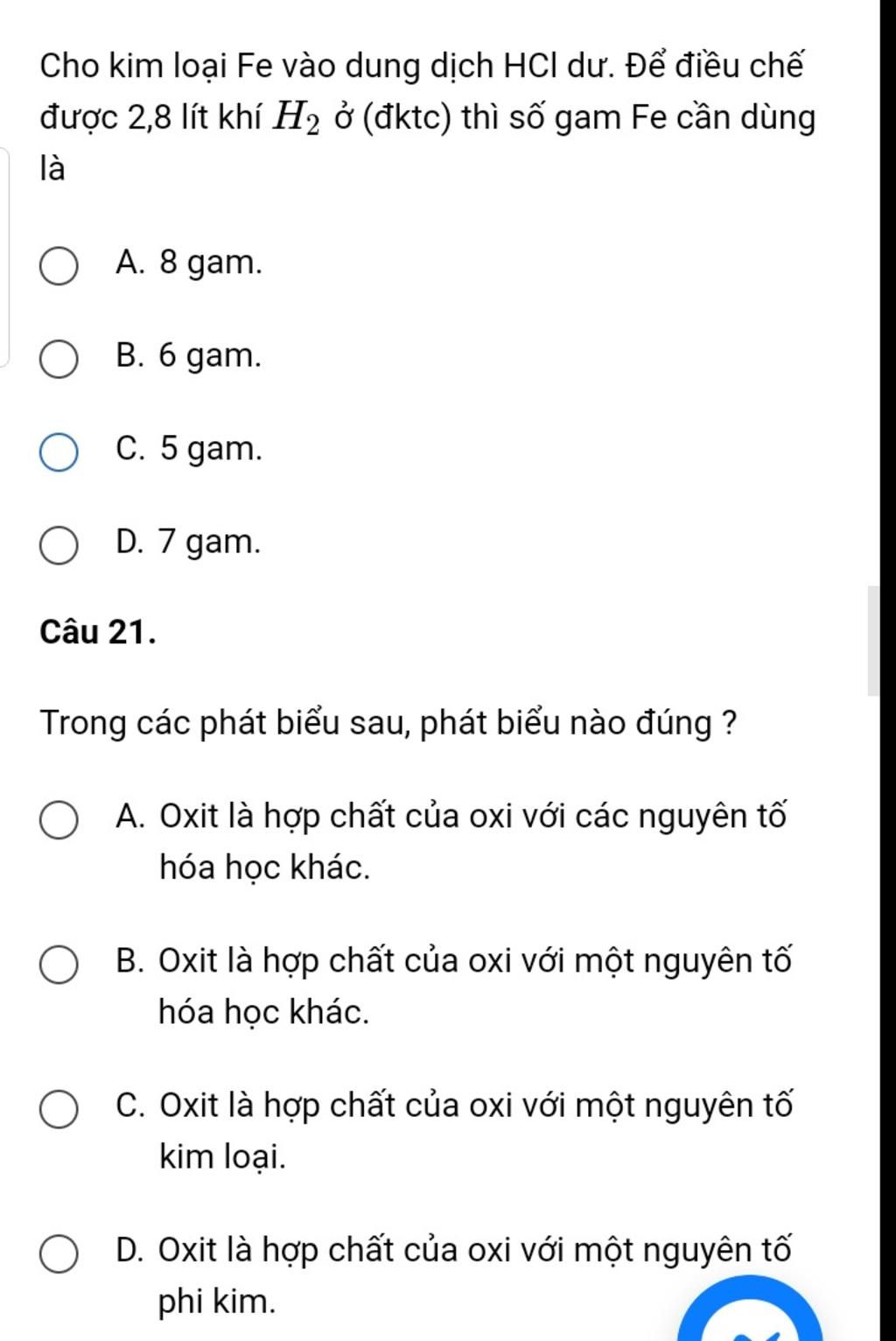
Task: Pick the radio button for "C. 5 gam."
Action: click(59, 453)
